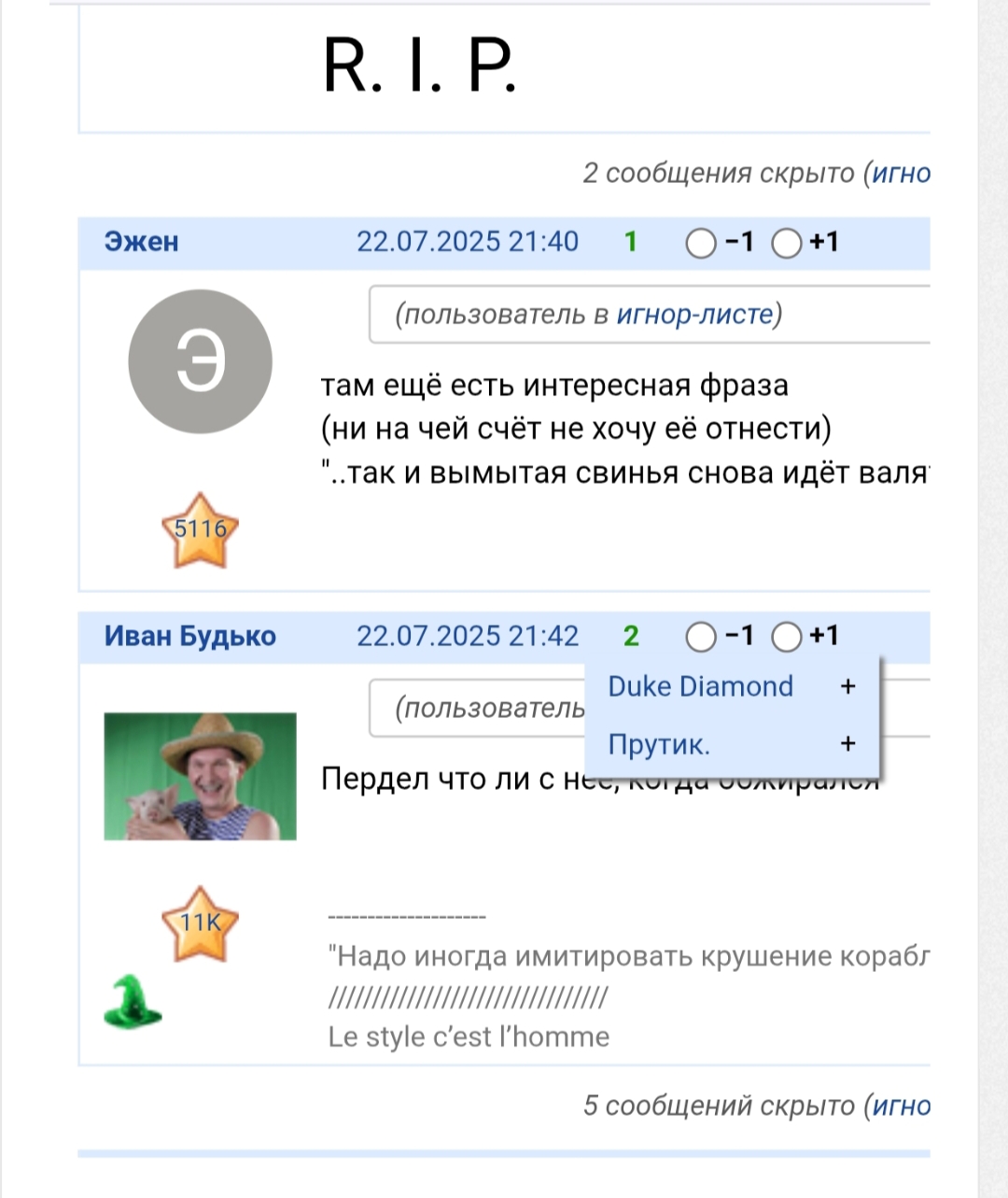This screenshot has width=1008, height=1198.
Task: Click the text 'там ещё есть интересная фраза'
Action: click(554, 385)
